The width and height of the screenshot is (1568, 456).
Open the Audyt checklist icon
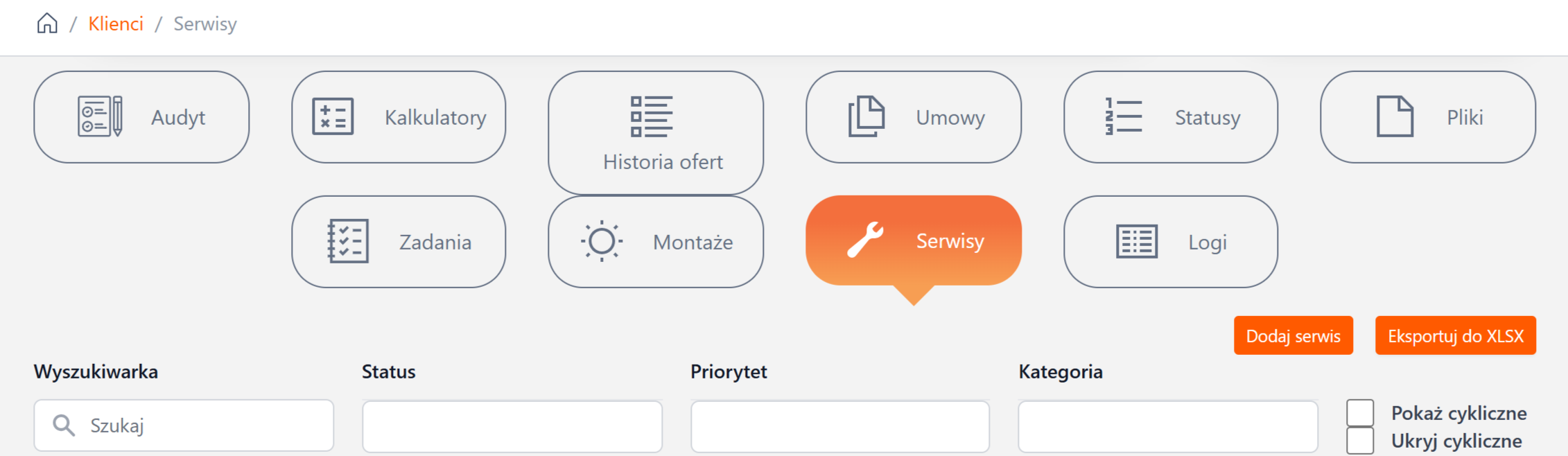(101, 116)
